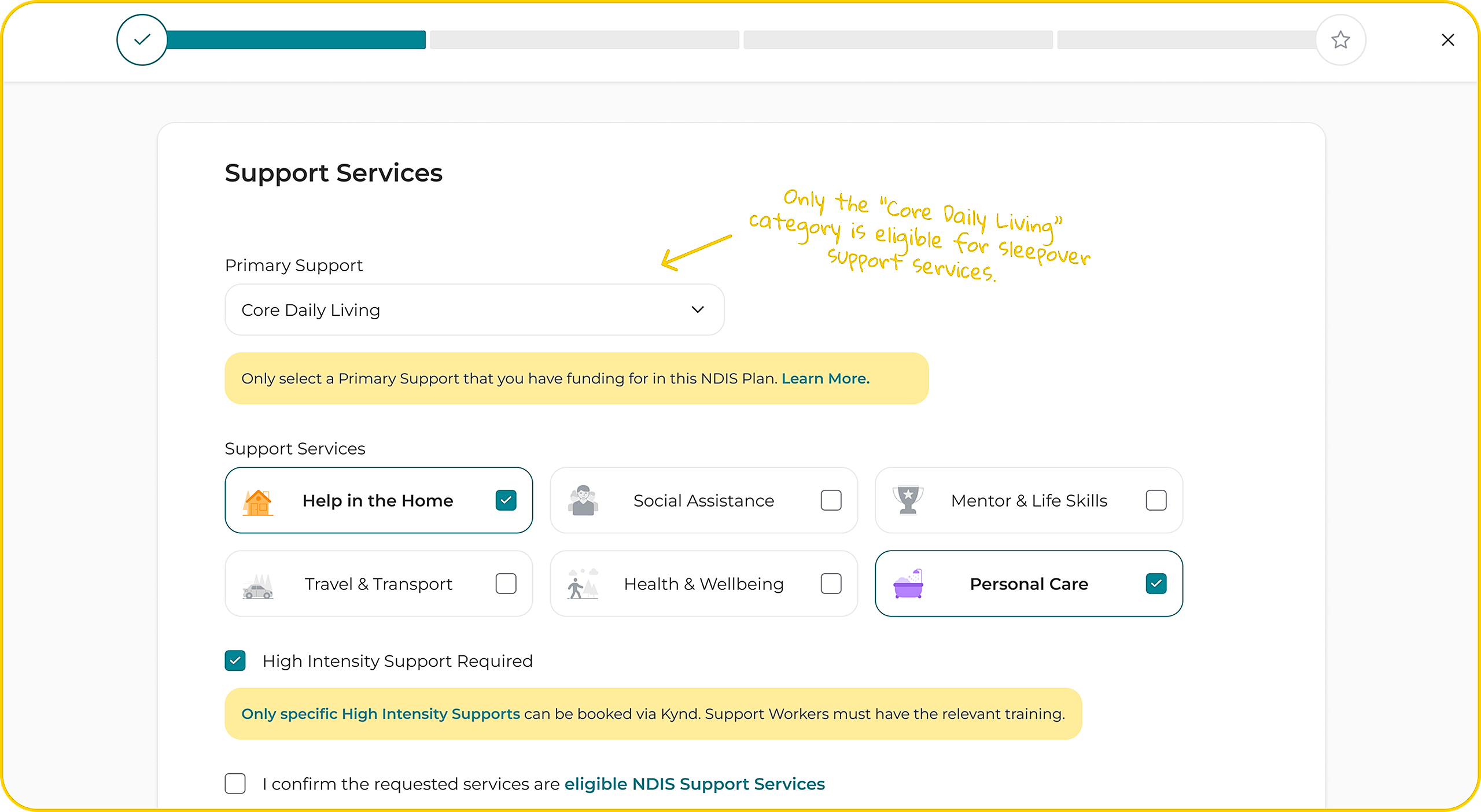The width and height of the screenshot is (1481, 812).
Task: Click the orange house Help in the Home icon
Action: coord(258,502)
